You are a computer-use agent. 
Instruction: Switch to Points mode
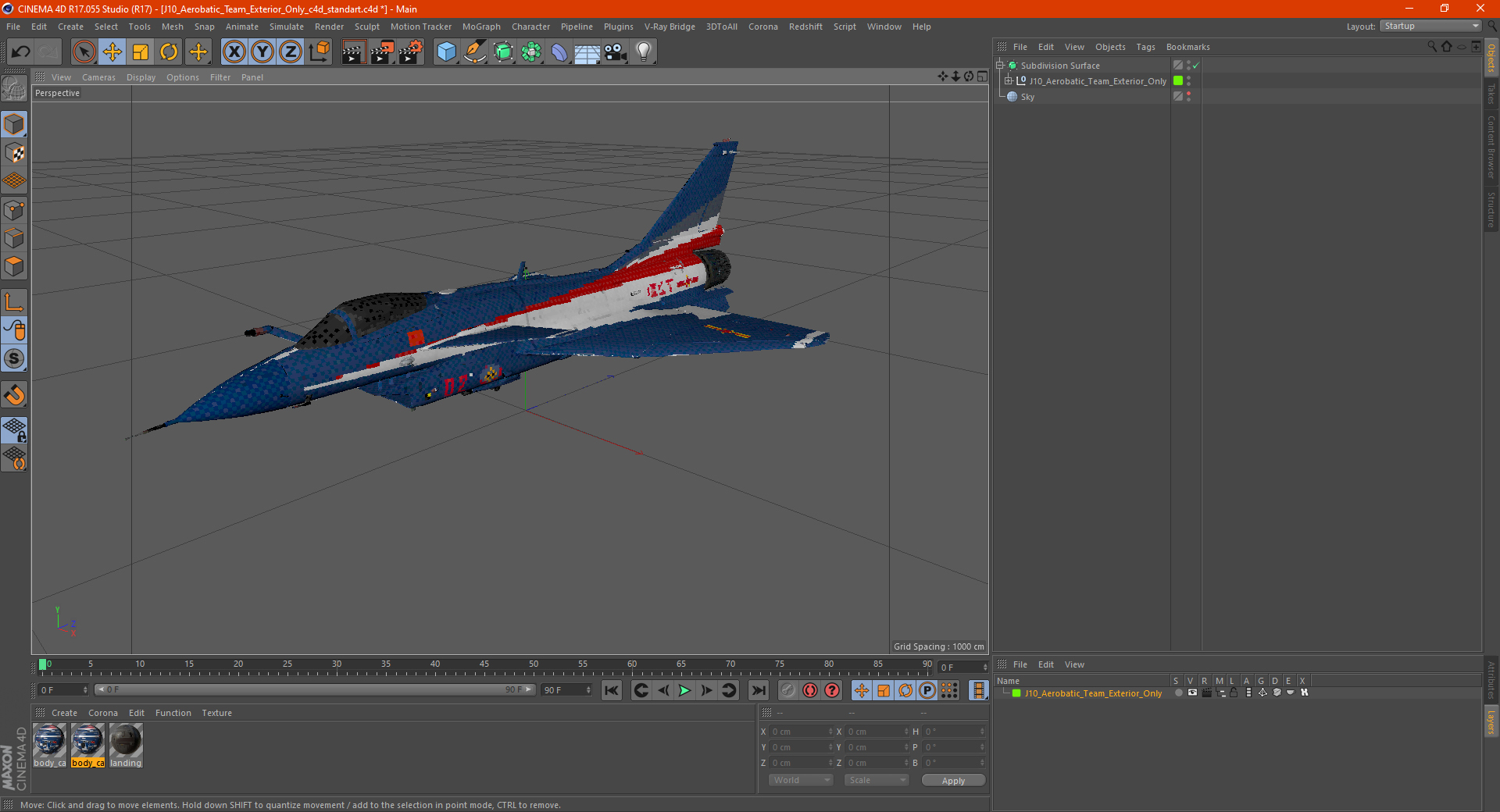15,210
